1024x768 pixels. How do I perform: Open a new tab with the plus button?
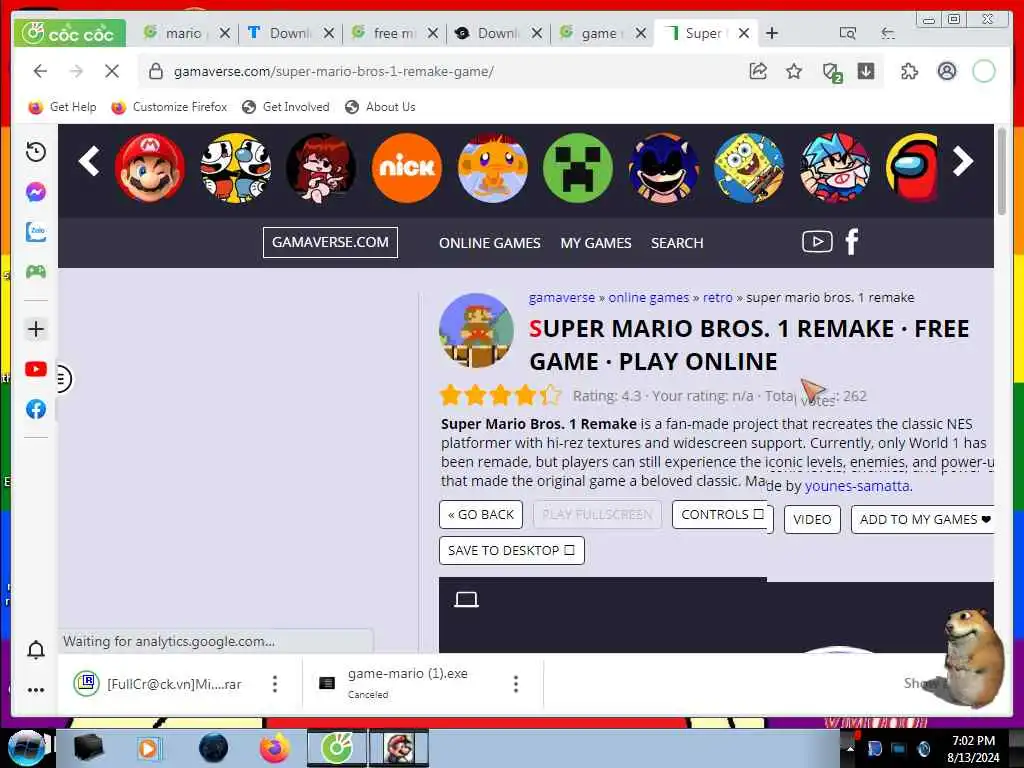[x=772, y=33]
